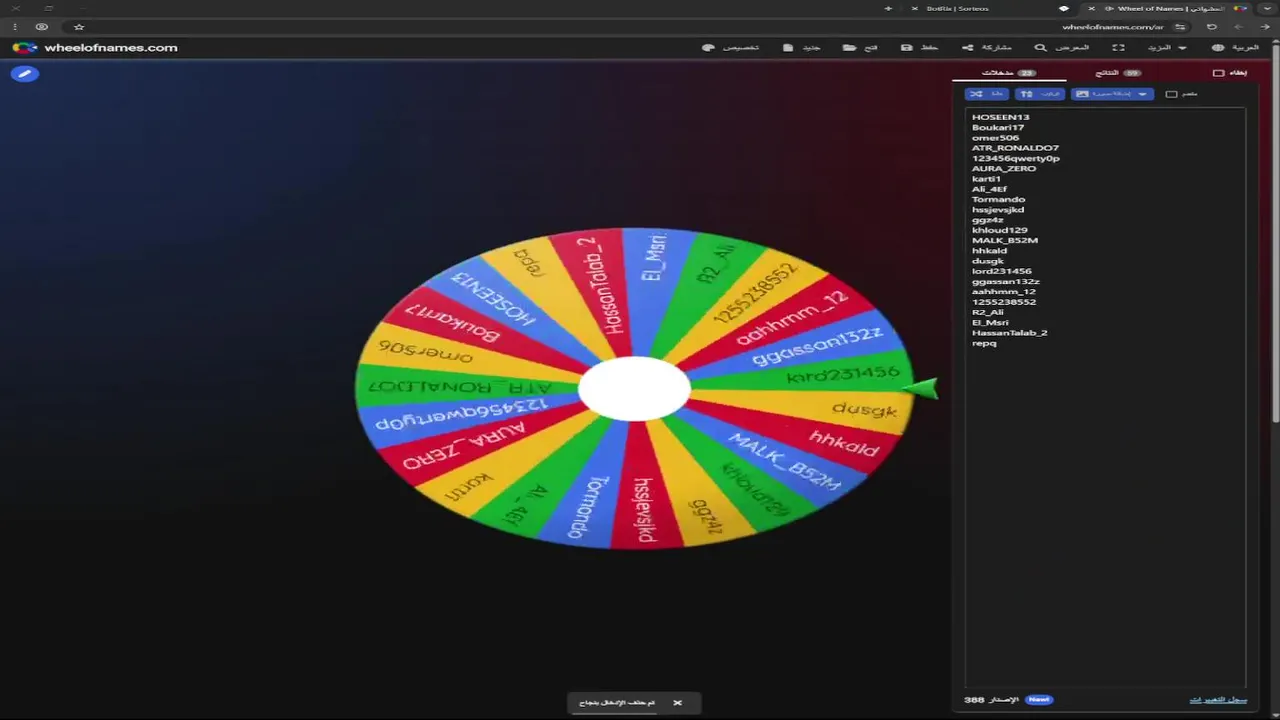1280x720 pixels.
Task: Expand the More dropdown in toolbar
Action: [x=1168, y=47]
